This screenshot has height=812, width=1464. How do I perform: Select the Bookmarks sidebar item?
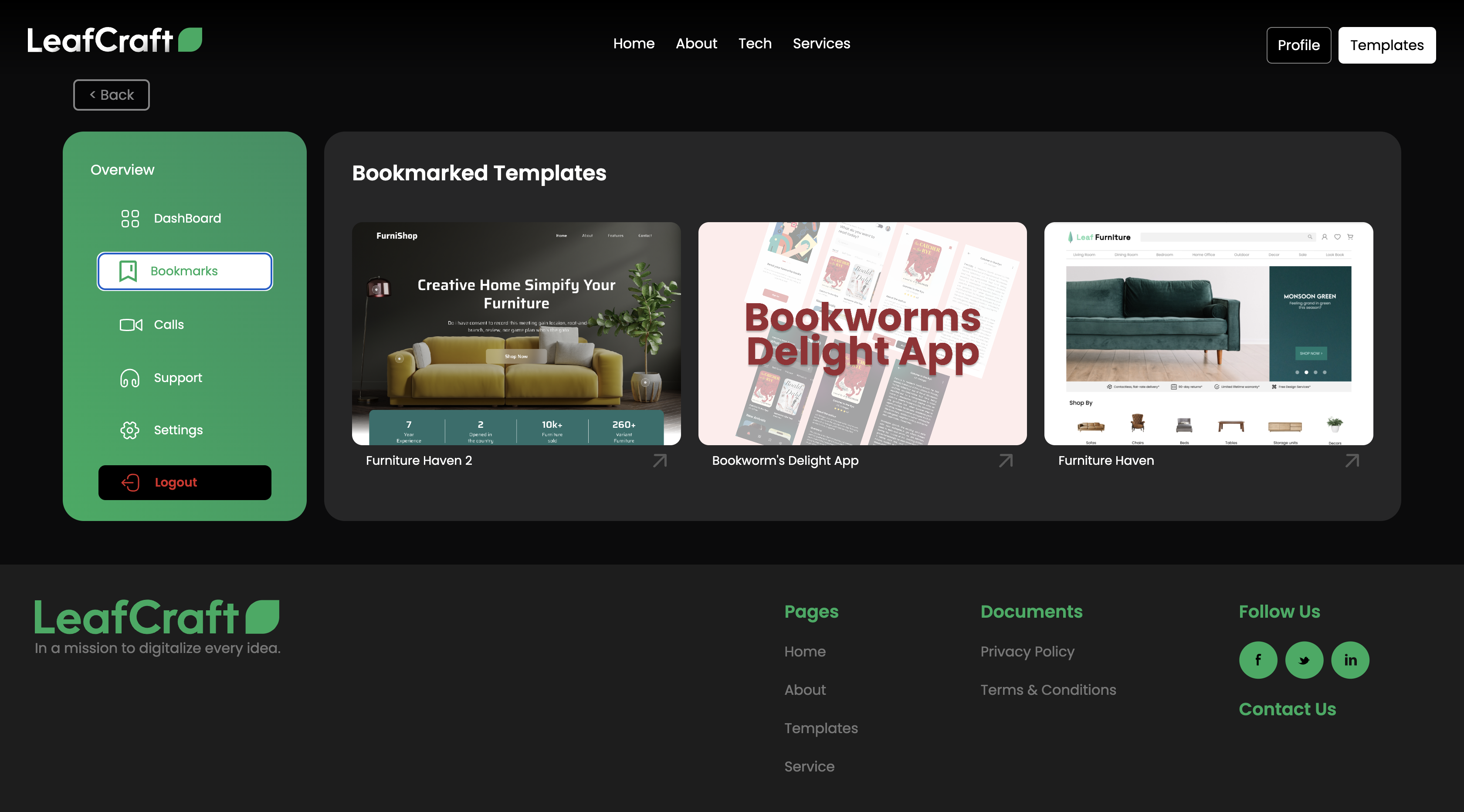184,271
